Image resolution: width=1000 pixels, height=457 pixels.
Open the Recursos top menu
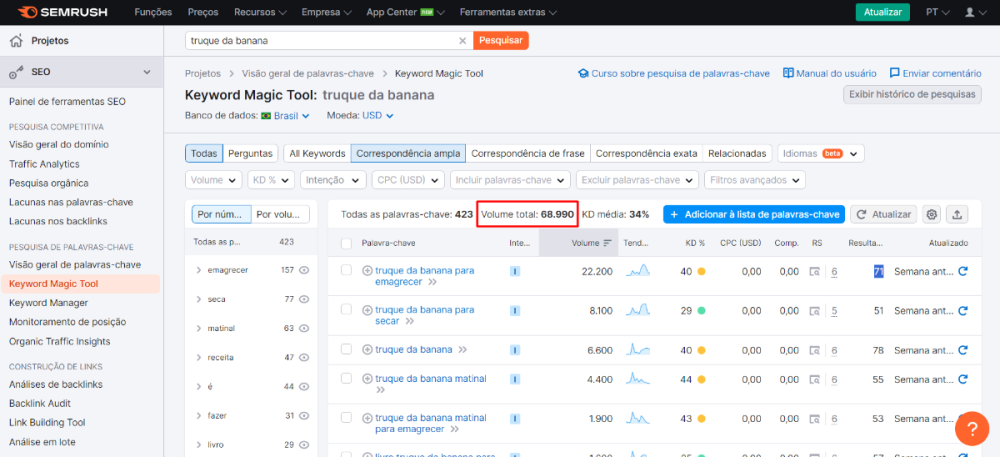point(260,12)
